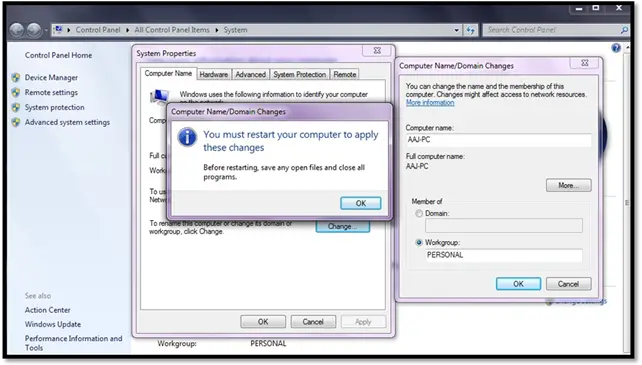Viewport: 642px width, 365px height.
Task: Click the Forward navigation arrow
Action: click(34, 30)
